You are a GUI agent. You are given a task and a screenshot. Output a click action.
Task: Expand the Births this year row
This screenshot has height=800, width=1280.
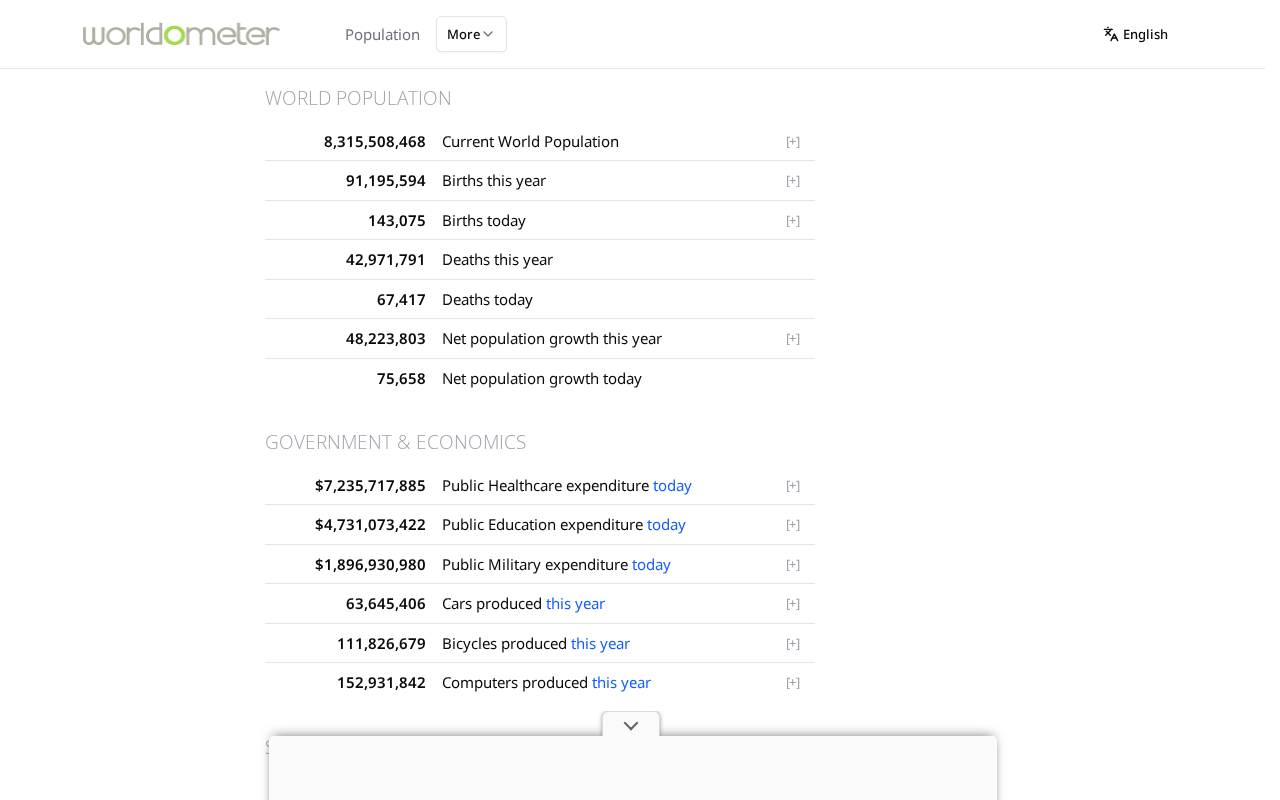[x=793, y=181]
